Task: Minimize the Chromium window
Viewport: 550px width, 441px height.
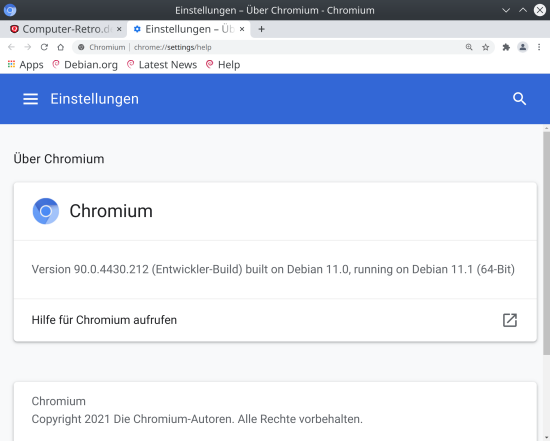Action: tap(506, 10)
